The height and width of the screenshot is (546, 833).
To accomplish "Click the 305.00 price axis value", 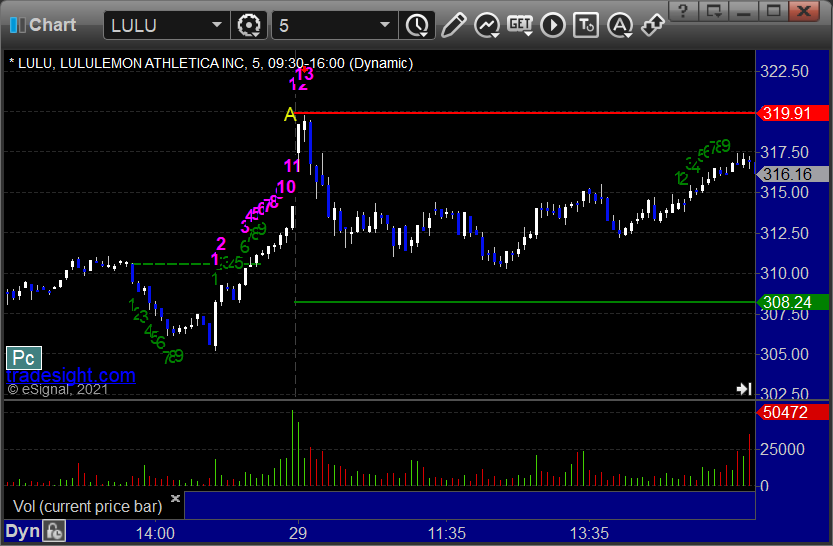I will point(784,354).
